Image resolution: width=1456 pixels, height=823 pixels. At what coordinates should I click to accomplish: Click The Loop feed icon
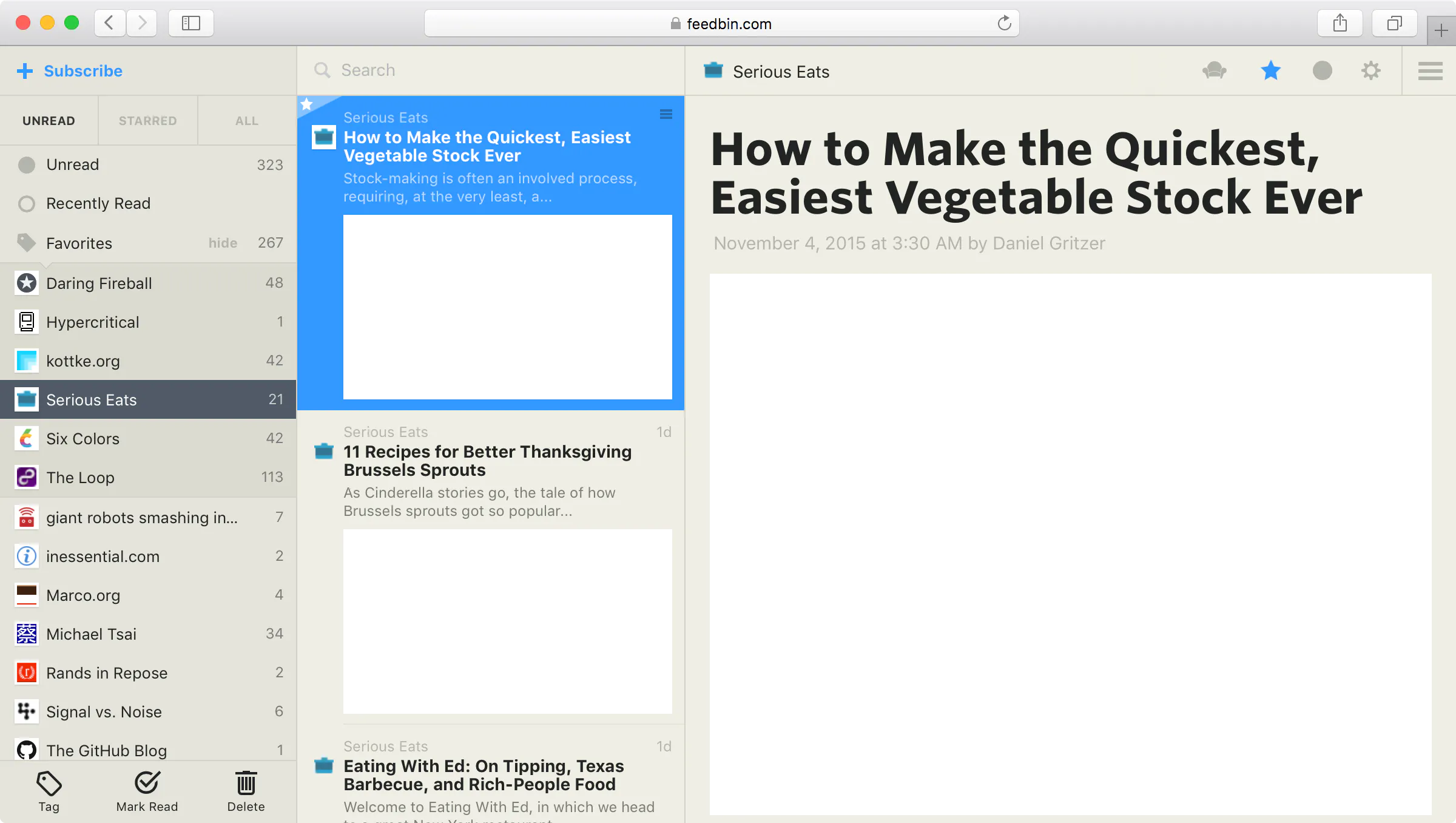pyautogui.click(x=27, y=477)
